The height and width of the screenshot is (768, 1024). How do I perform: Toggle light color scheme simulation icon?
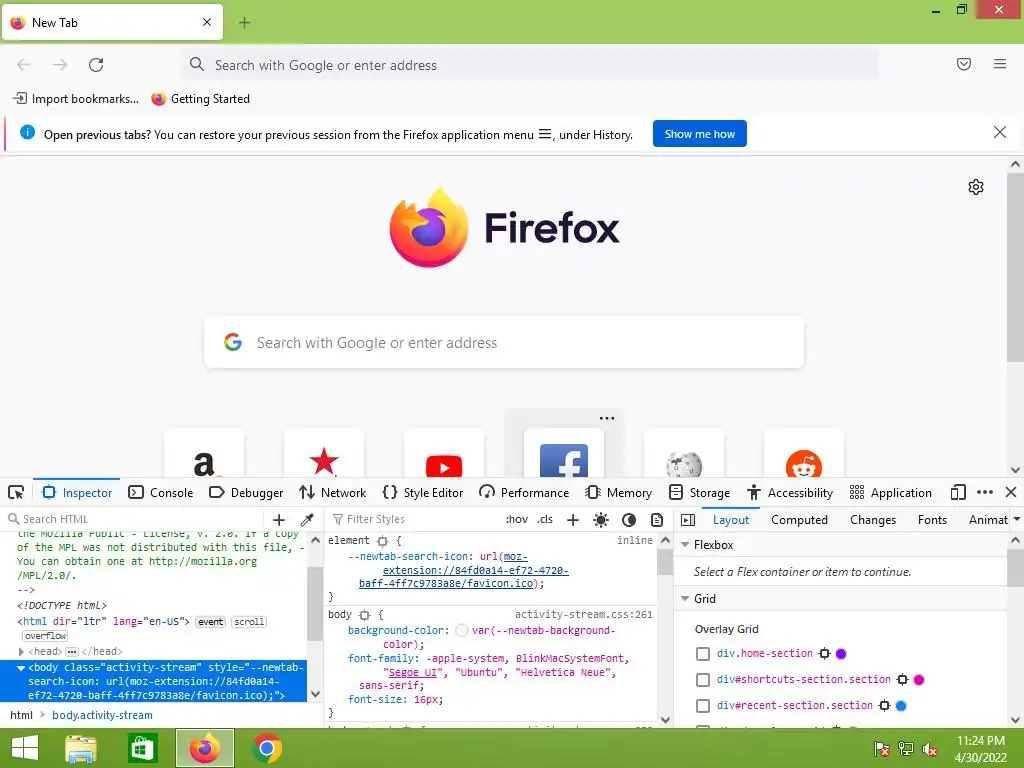601,519
